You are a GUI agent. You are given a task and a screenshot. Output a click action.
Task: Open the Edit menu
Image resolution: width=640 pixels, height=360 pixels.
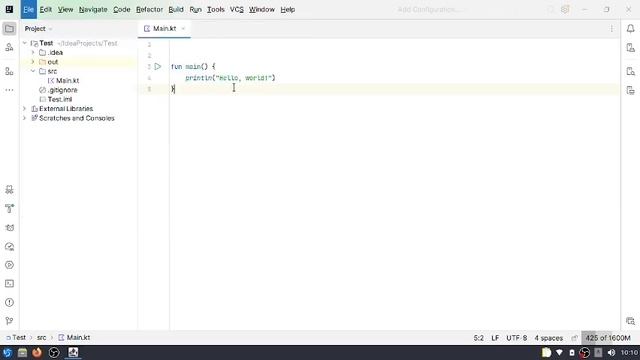(46, 9)
